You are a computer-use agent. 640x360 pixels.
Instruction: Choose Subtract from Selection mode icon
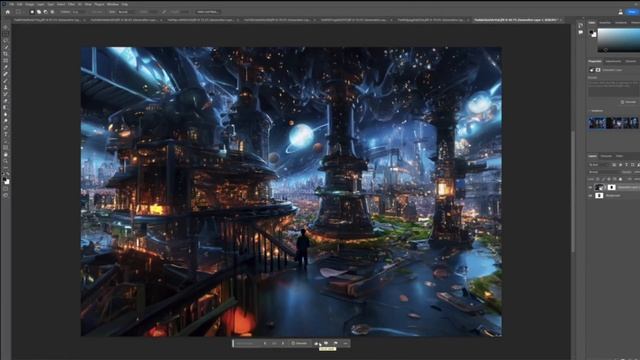pos(45,12)
